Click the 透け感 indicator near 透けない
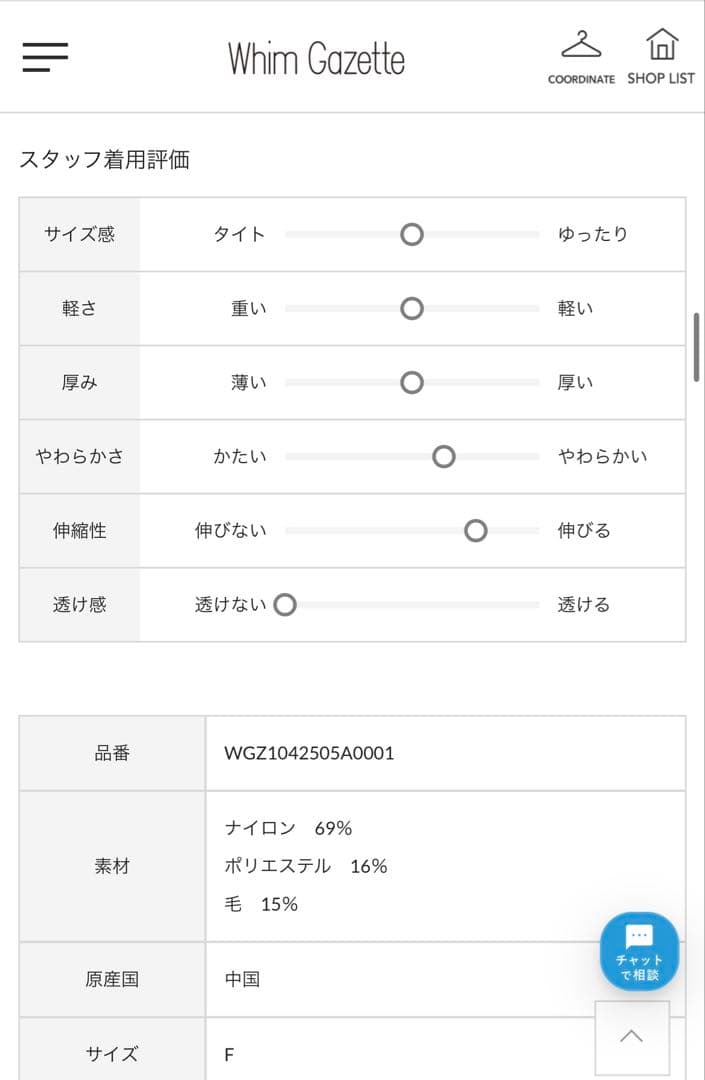The height and width of the screenshot is (1080, 705). coord(285,605)
